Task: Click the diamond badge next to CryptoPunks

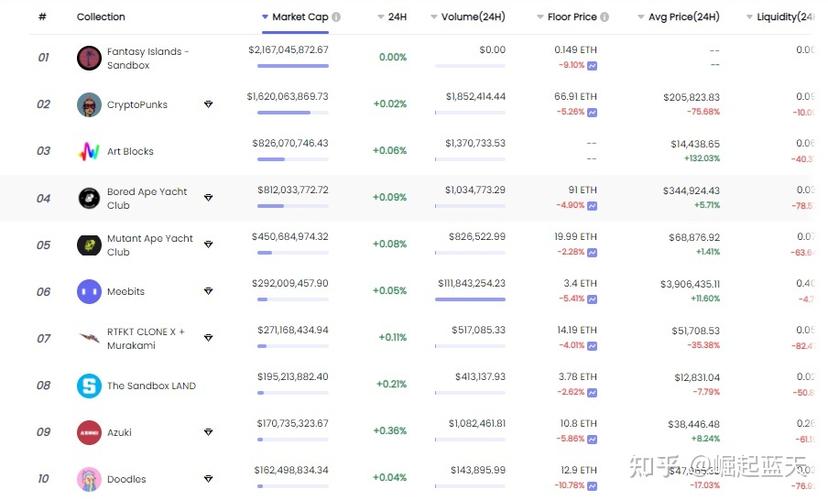Action: pyautogui.click(x=209, y=104)
